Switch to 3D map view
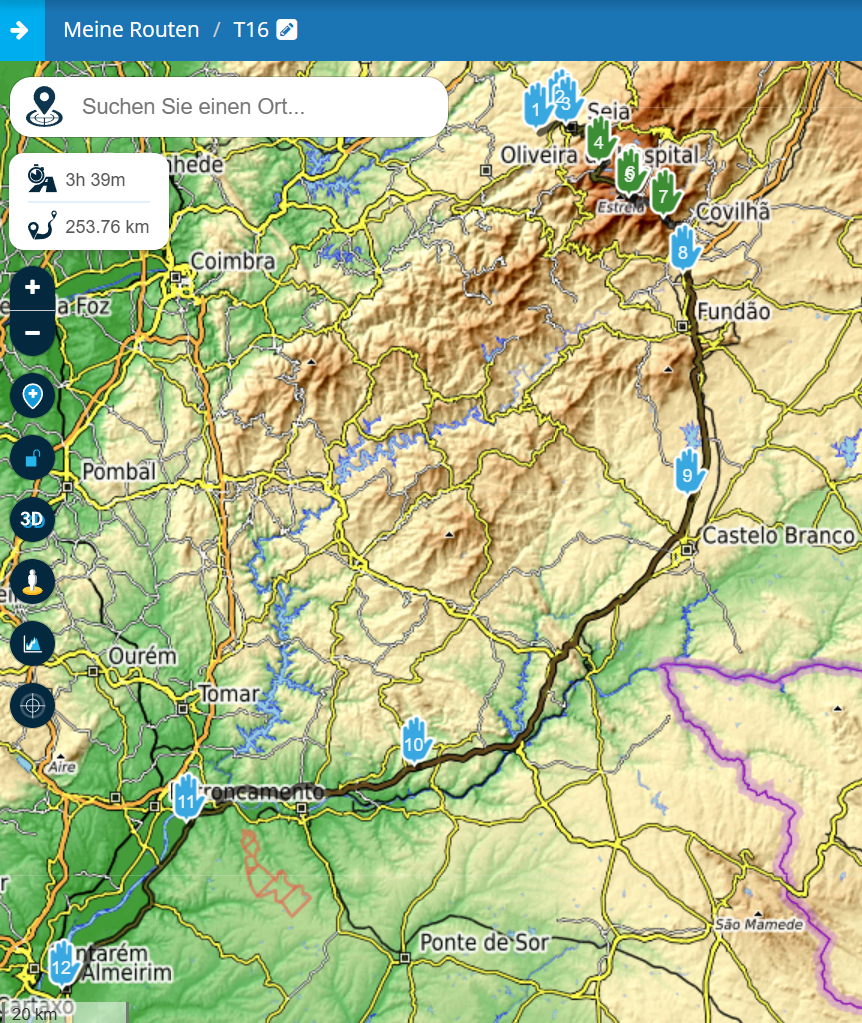 coord(32,519)
